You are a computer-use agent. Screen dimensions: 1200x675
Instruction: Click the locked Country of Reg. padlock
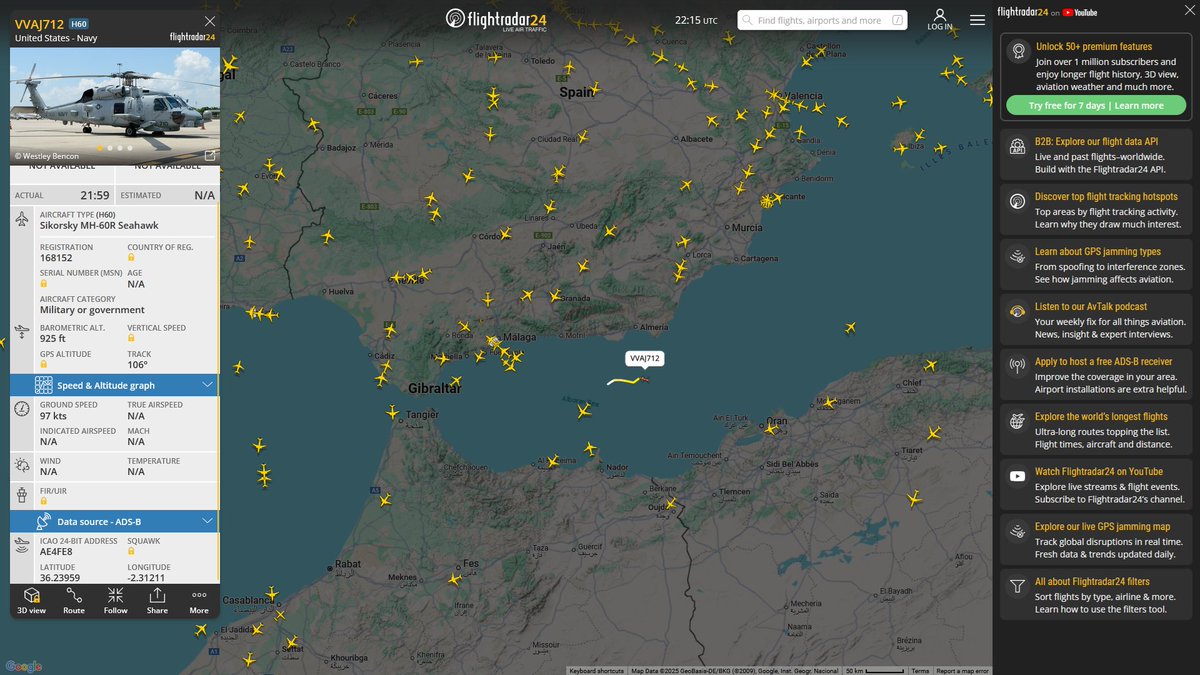click(131, 258)
